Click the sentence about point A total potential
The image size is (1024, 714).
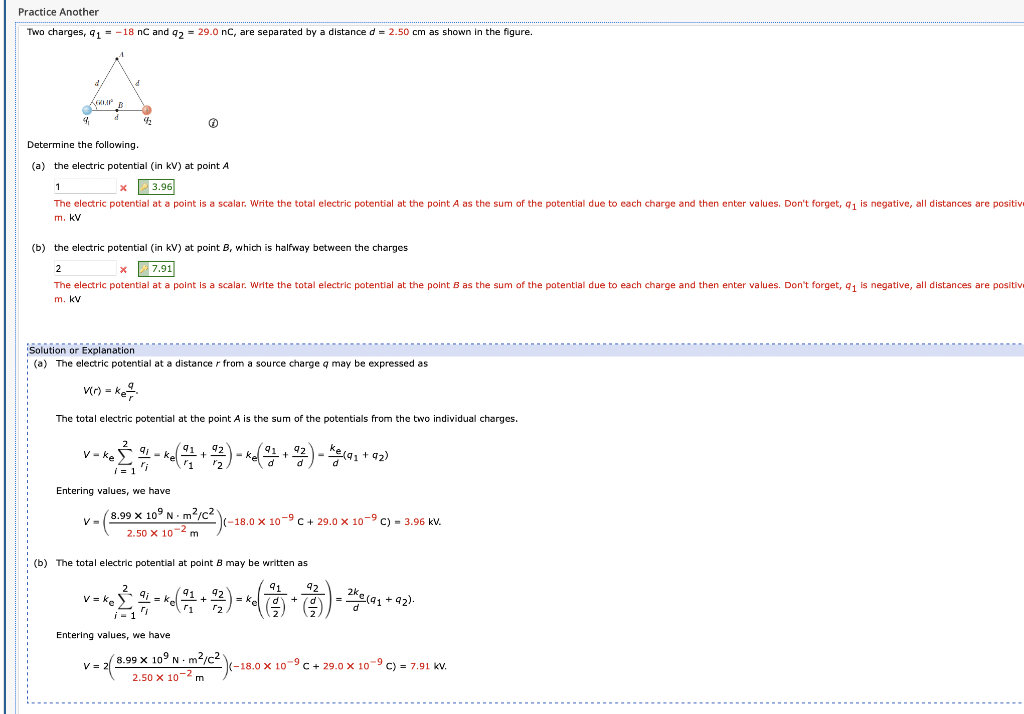pyautogui.click(x=287, y=419)
